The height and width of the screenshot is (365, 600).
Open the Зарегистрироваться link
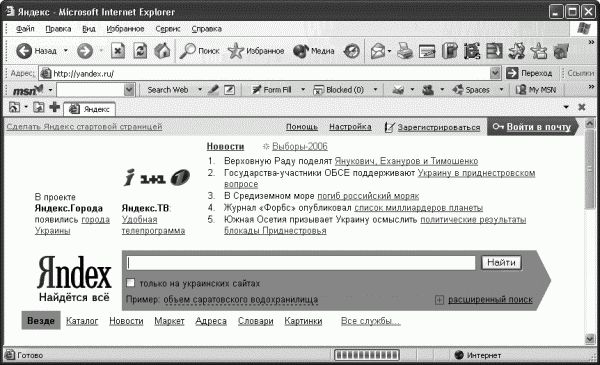pyautogui.click(x=439, y=127)
